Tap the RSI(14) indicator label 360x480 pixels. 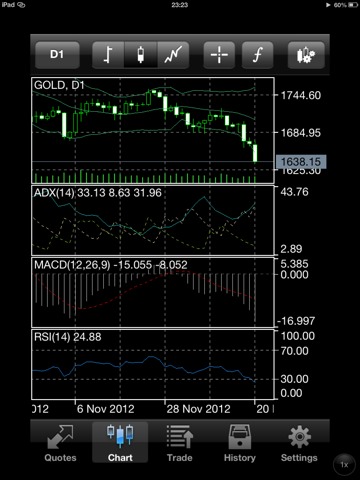point(52,337)
